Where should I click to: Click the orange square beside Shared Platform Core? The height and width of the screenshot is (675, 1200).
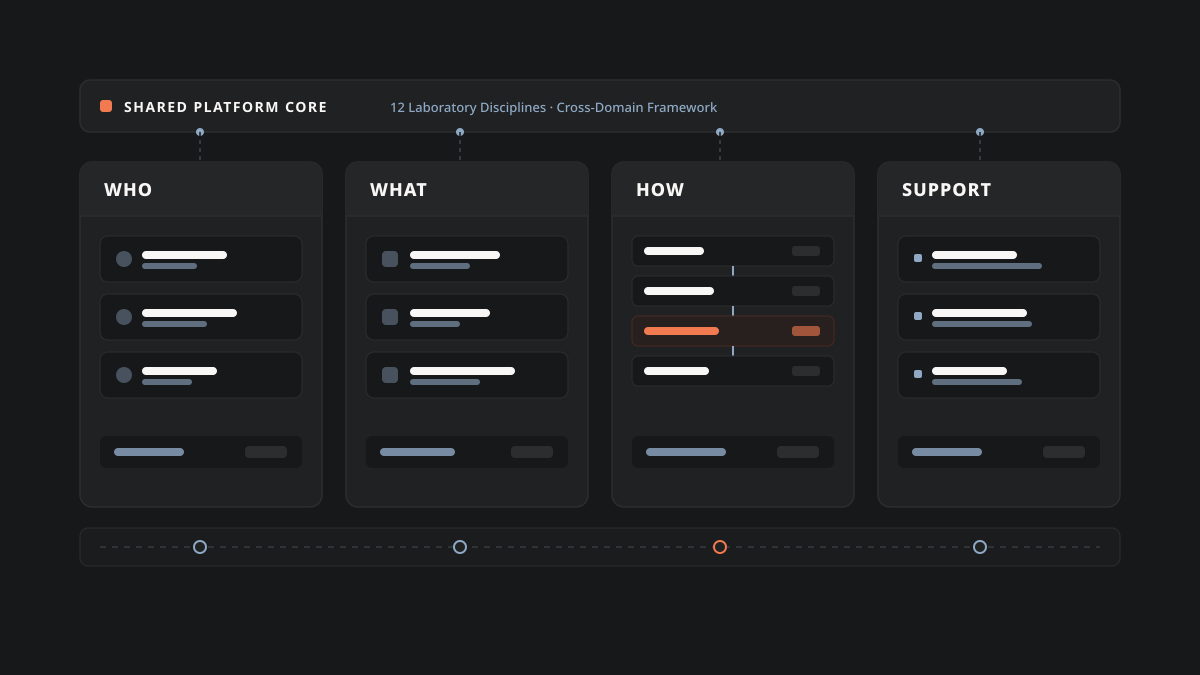coord(106,106)
